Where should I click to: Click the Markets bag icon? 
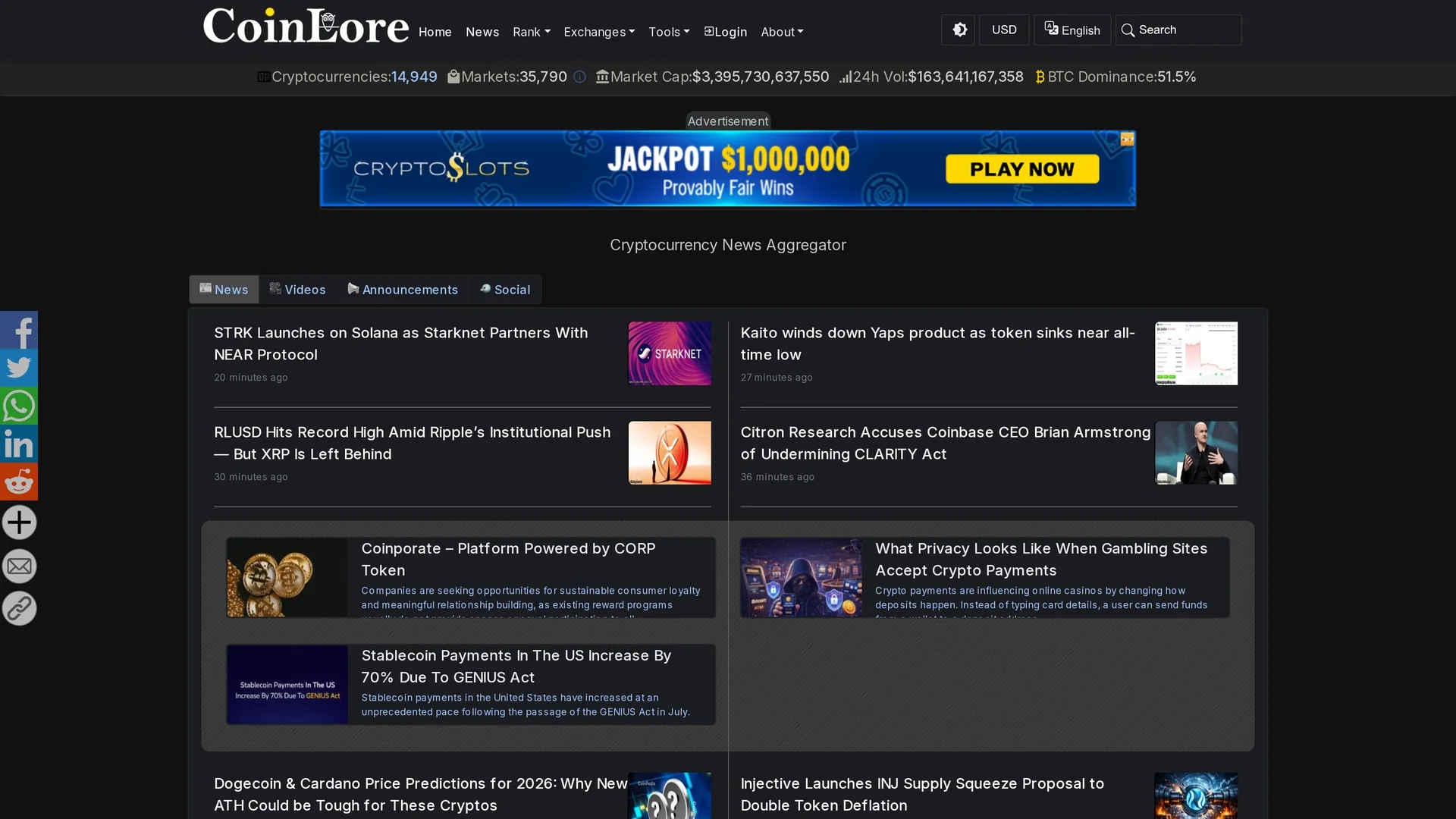point(453,77)
